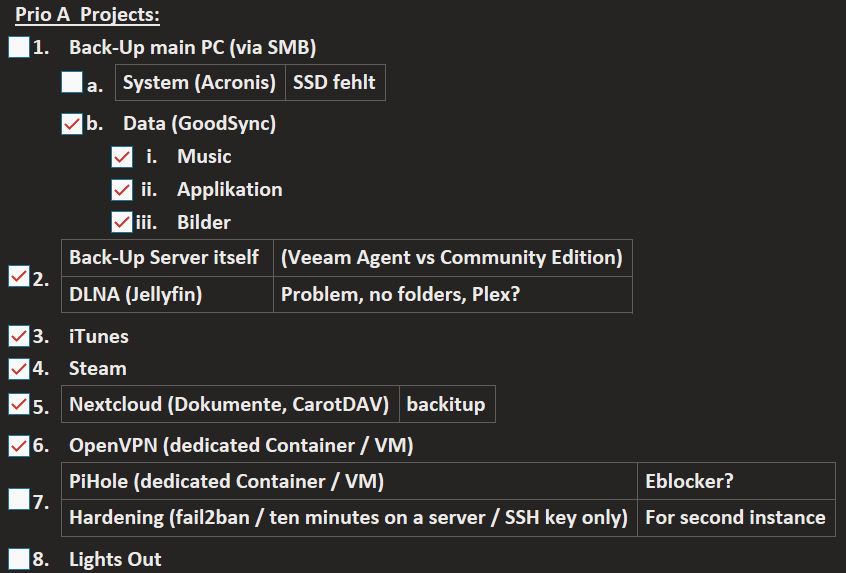Click the Prio A Projects heading
The width and height of the screenshot is (846, 573).
87,15
